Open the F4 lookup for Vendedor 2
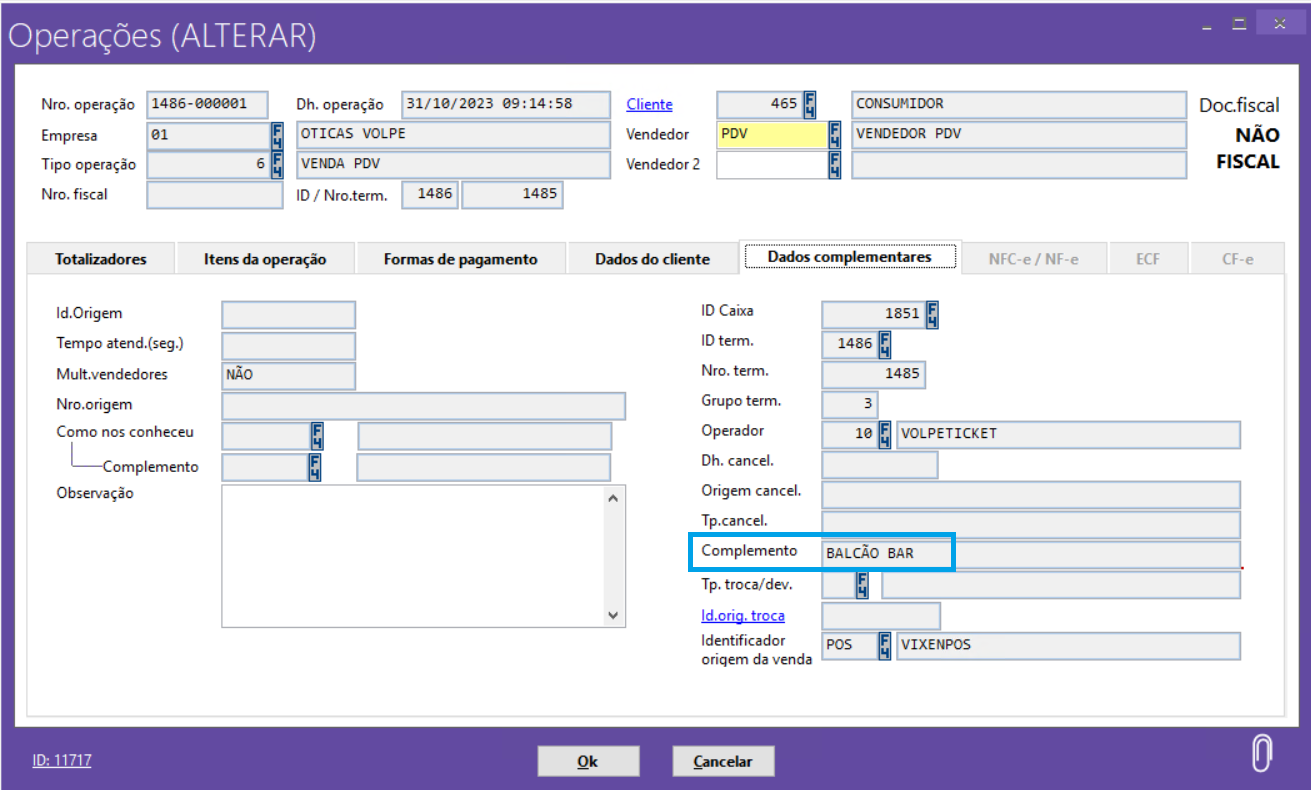1311x790 pixels. 835,165
